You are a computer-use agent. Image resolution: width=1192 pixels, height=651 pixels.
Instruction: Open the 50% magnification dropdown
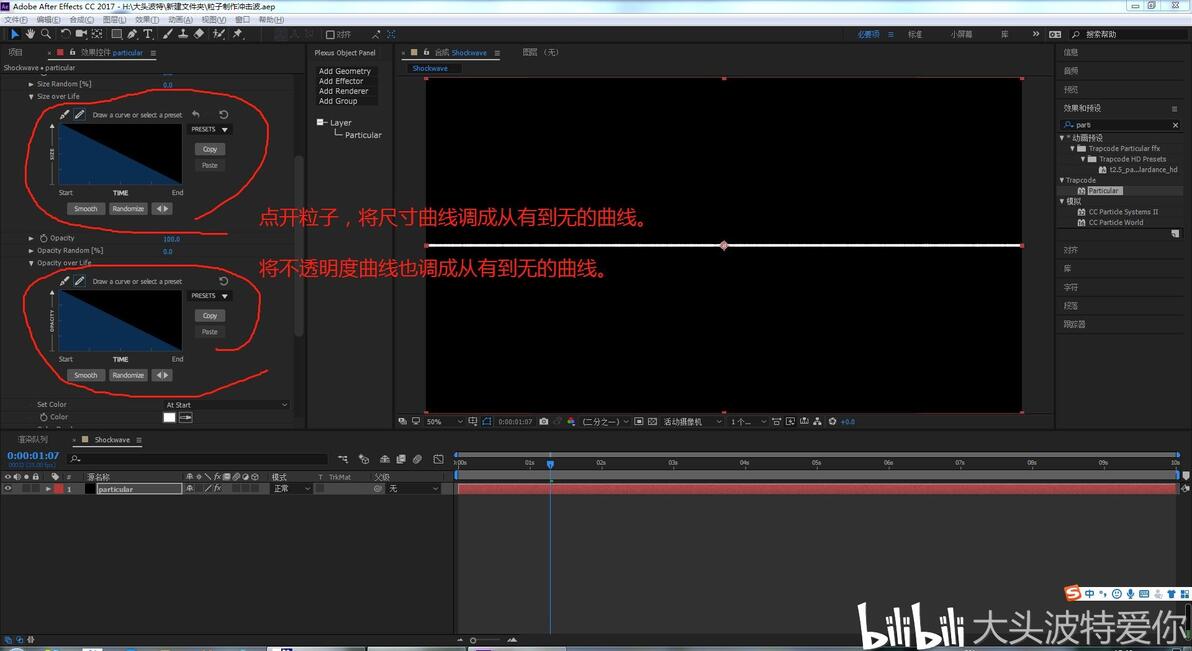(x=444, y=421)
